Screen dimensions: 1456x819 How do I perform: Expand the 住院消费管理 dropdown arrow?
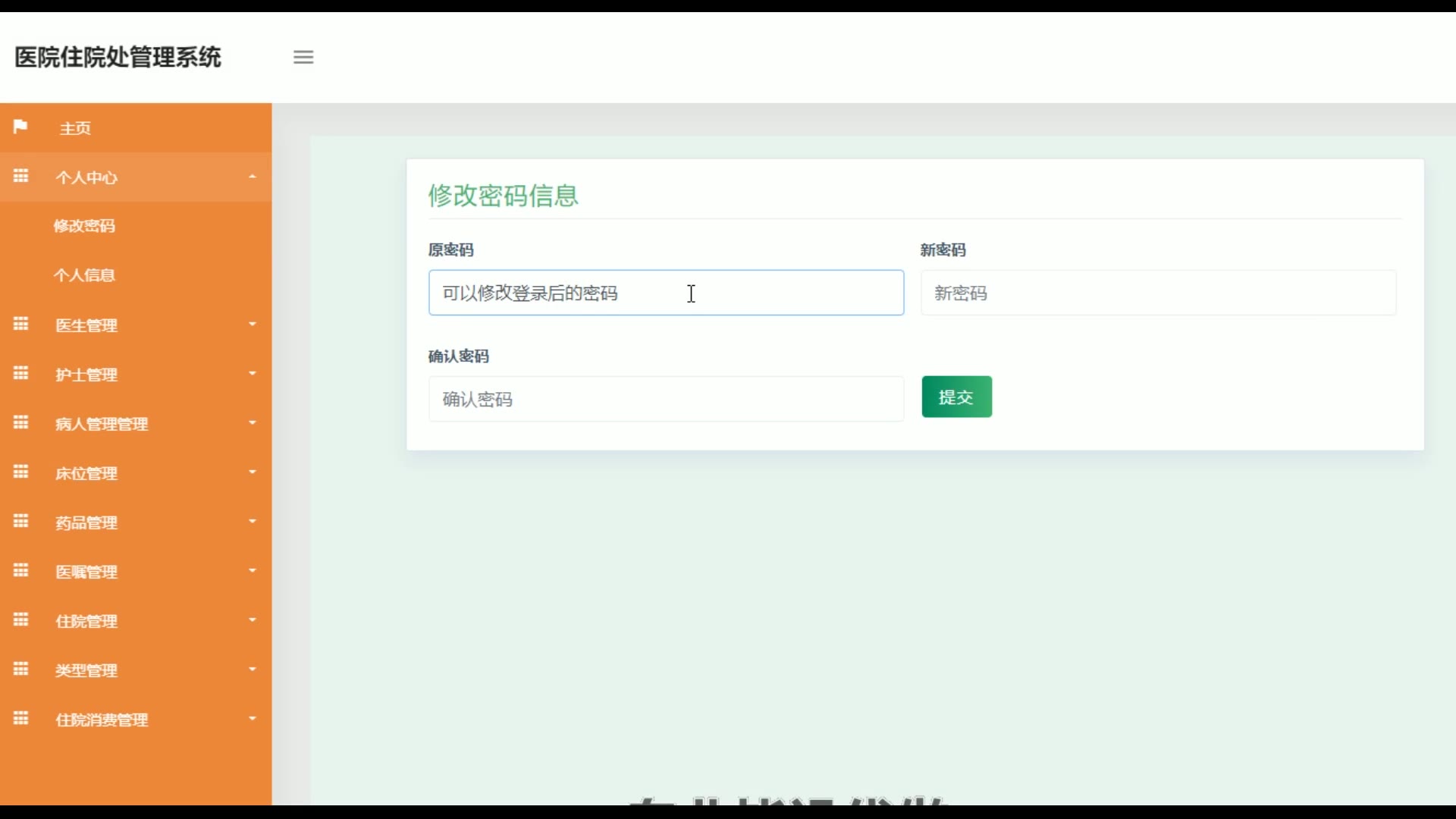(253, 719)
